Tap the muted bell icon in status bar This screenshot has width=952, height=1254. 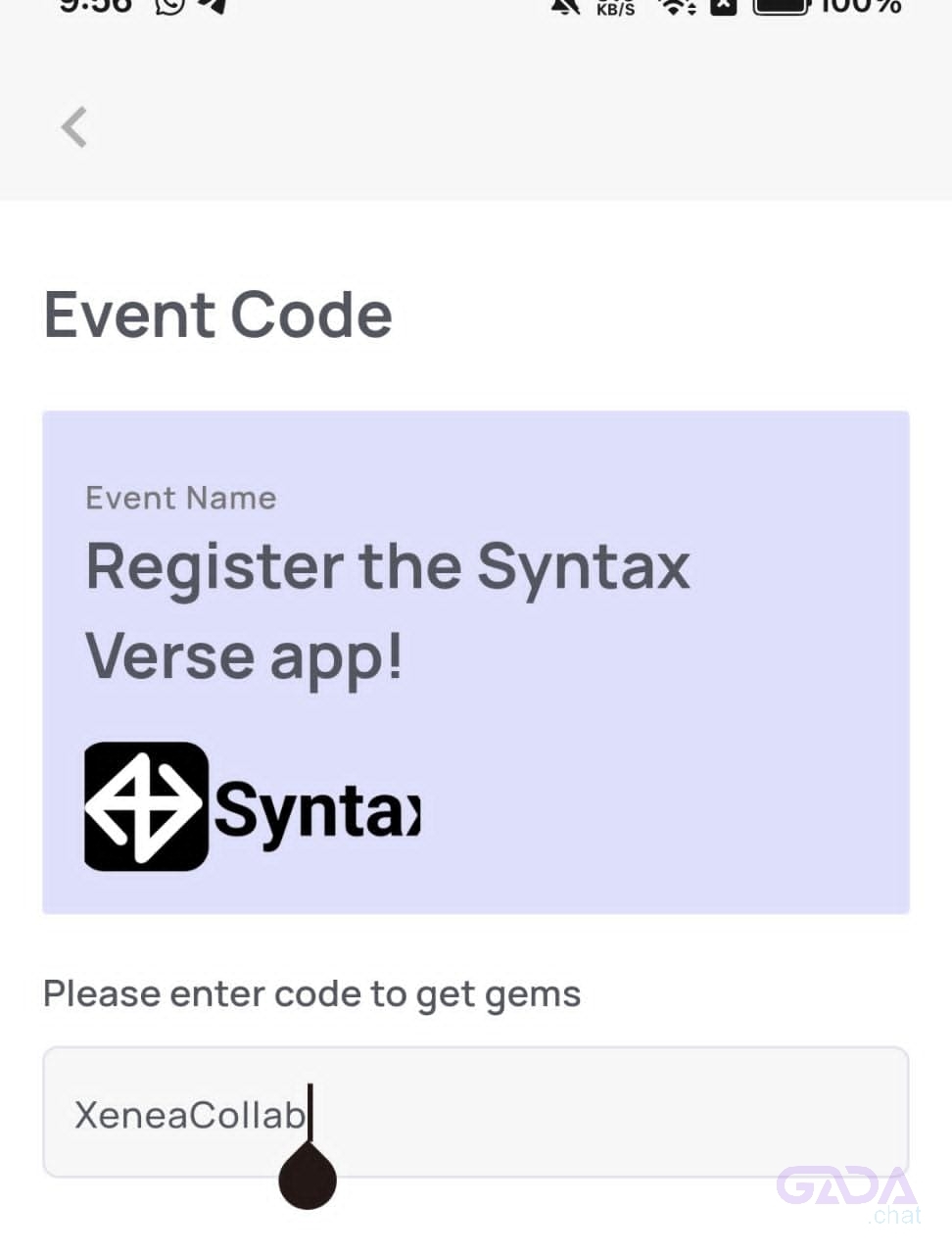click(566, 7)
